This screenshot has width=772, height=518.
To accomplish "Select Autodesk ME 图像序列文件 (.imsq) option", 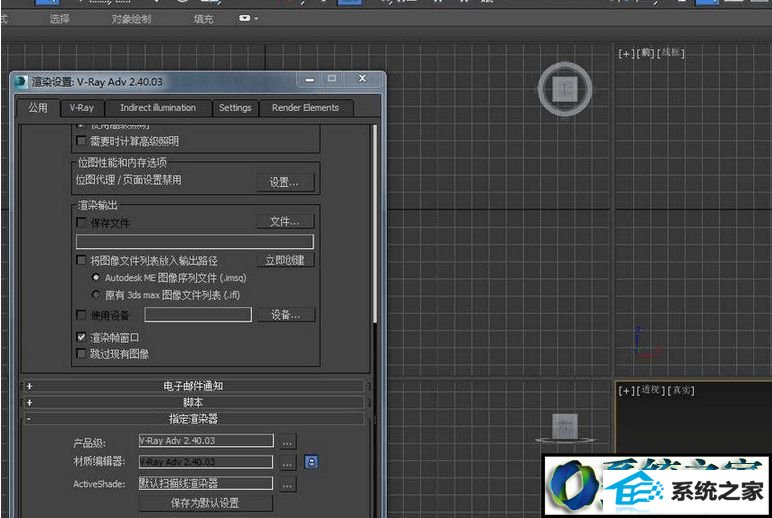I will click(x=96, y=277).
